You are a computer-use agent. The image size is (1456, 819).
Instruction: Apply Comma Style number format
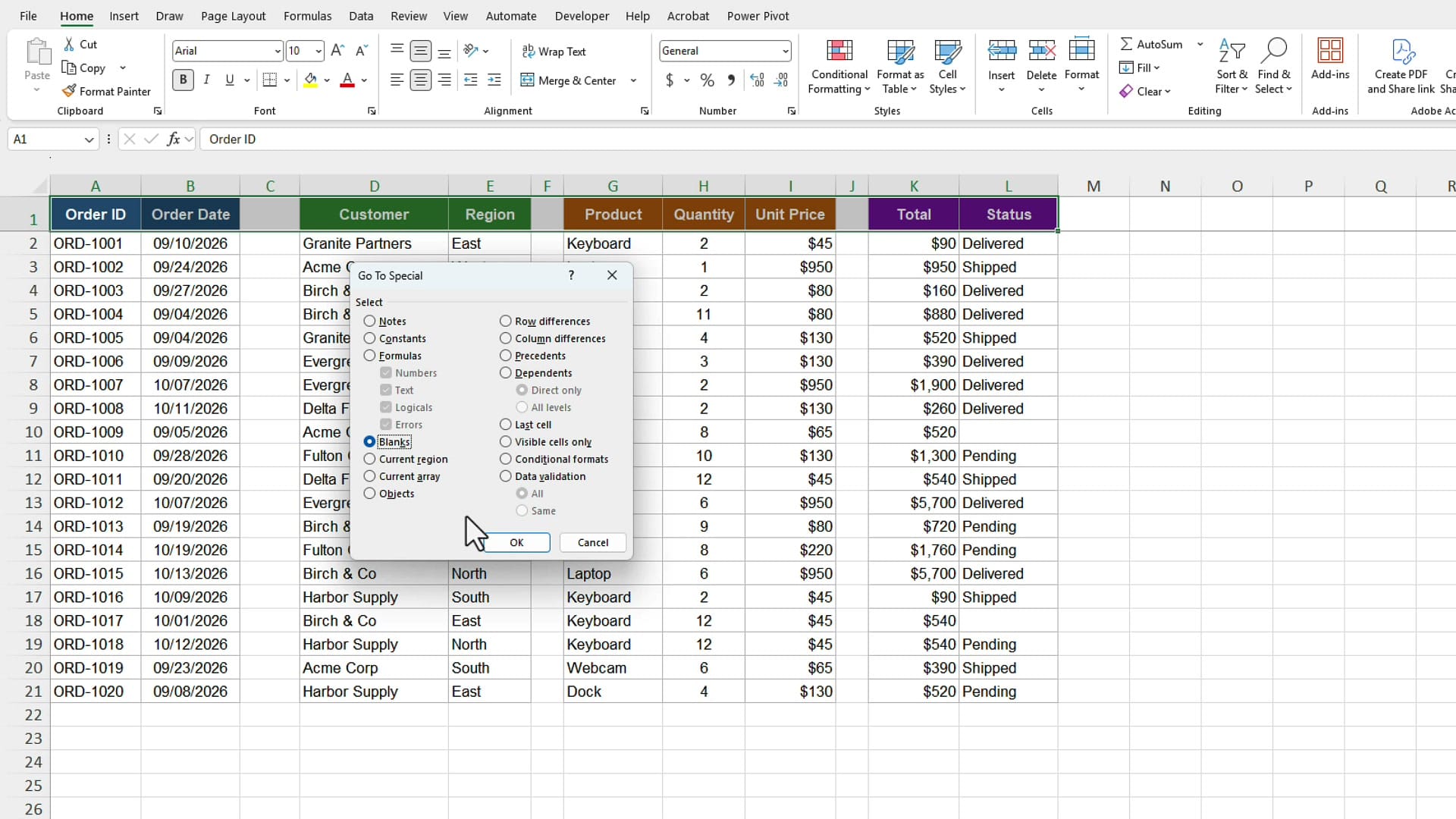[x=731, y=80]
